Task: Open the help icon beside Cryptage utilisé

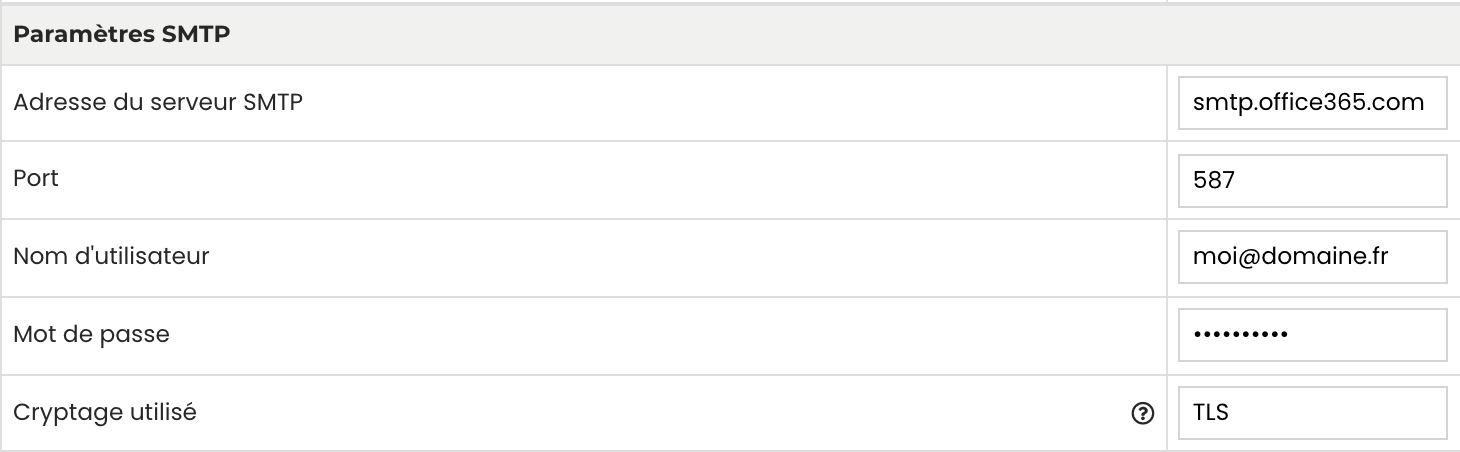Action: [x=1141, y=412]
